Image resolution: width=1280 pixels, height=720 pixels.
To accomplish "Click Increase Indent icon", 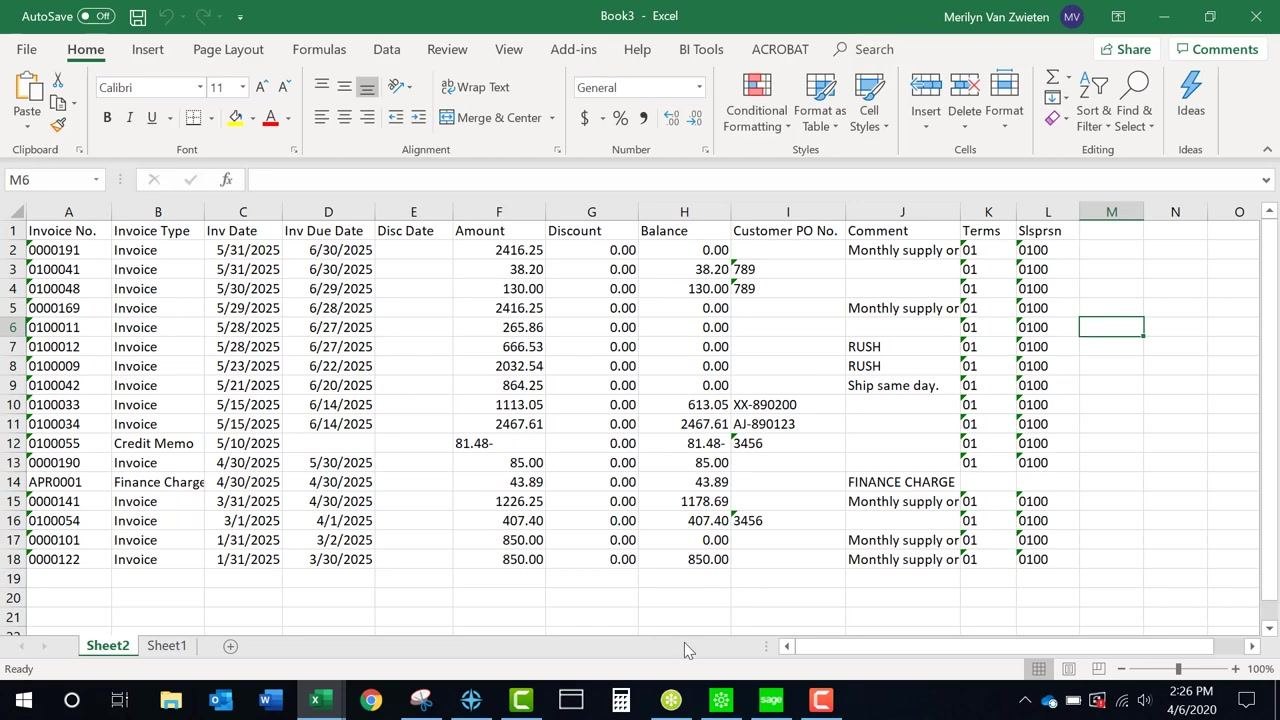I will [x=418, y=118].
